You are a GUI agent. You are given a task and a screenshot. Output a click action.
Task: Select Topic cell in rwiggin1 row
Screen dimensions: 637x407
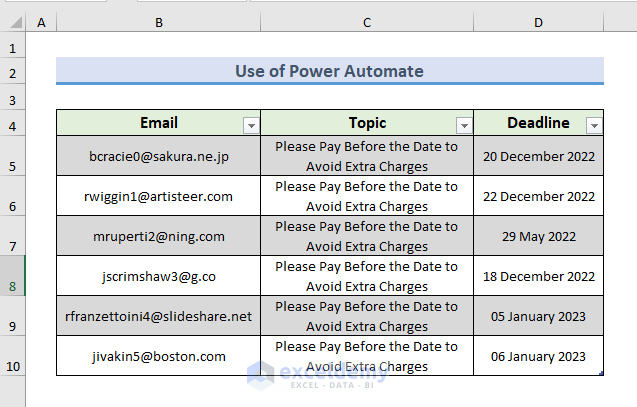tap(367, 196)
